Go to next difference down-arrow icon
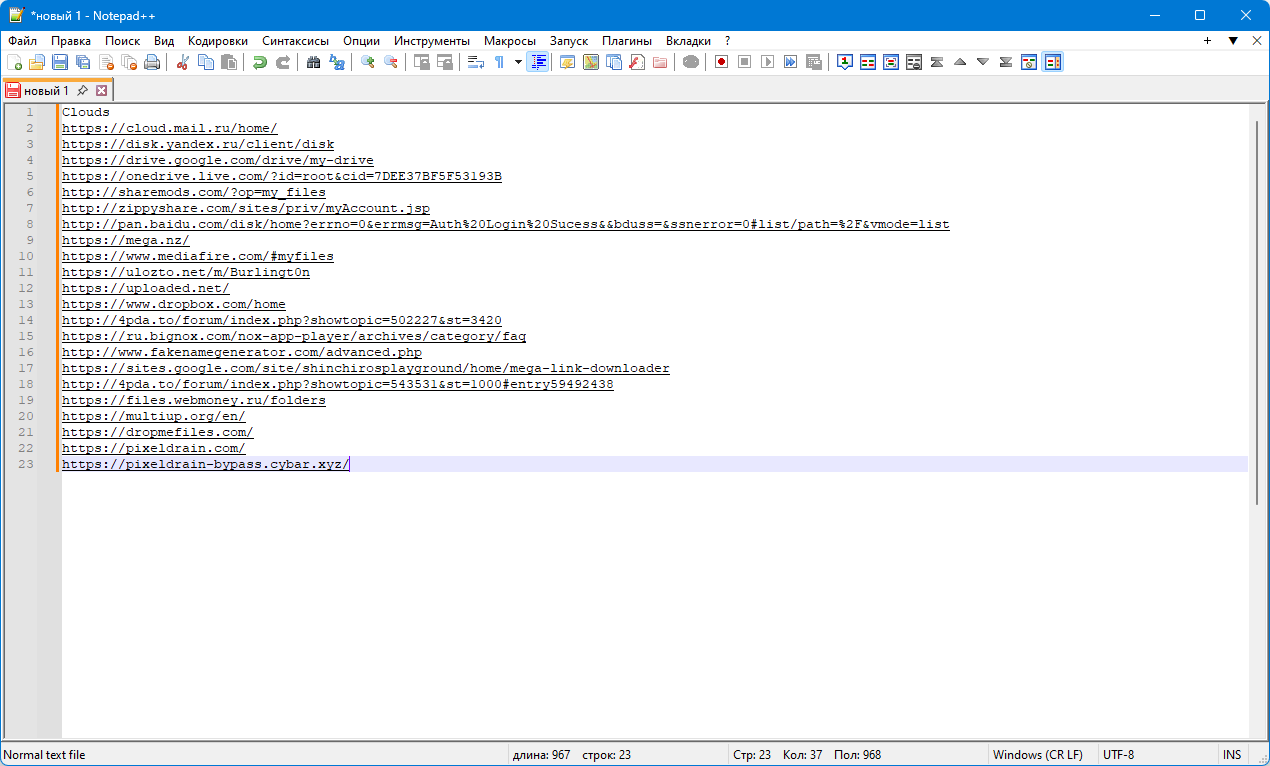The image size is (1270, 766). (x=983, y=62)
